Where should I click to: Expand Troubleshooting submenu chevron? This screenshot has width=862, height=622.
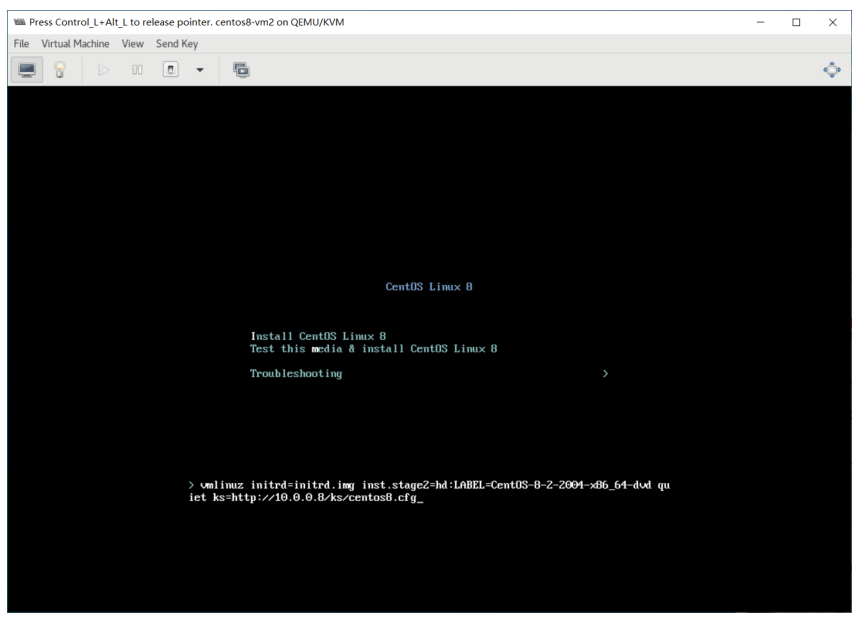tap(605, 373)
